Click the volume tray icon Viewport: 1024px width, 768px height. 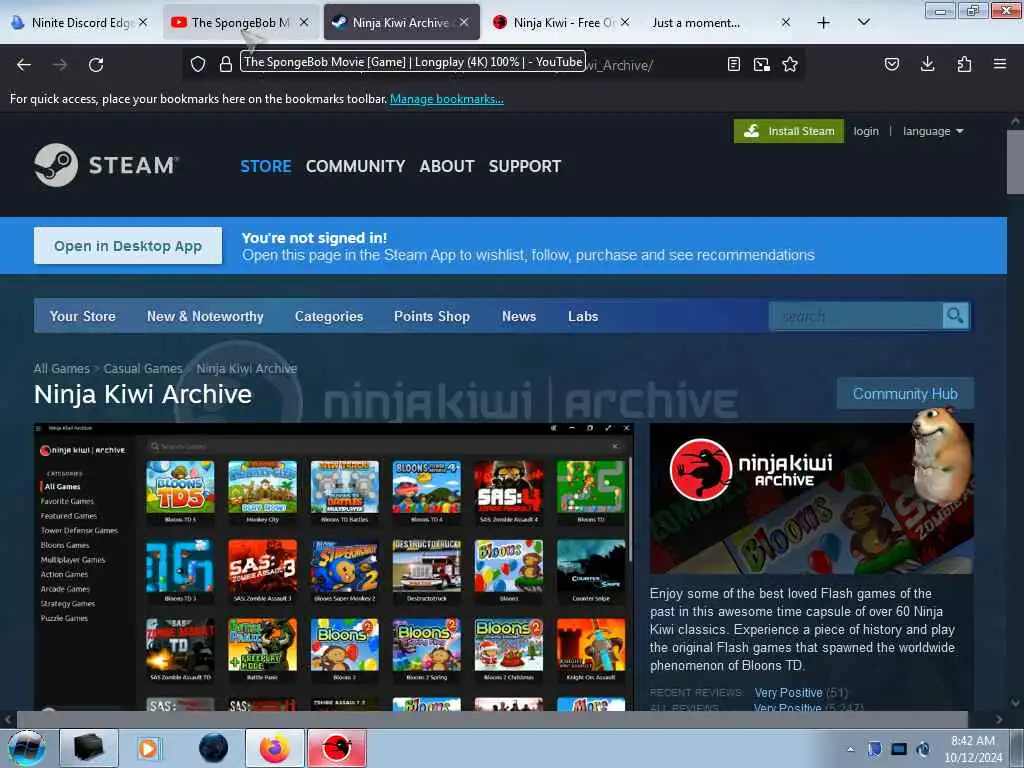tap(922, 748)
